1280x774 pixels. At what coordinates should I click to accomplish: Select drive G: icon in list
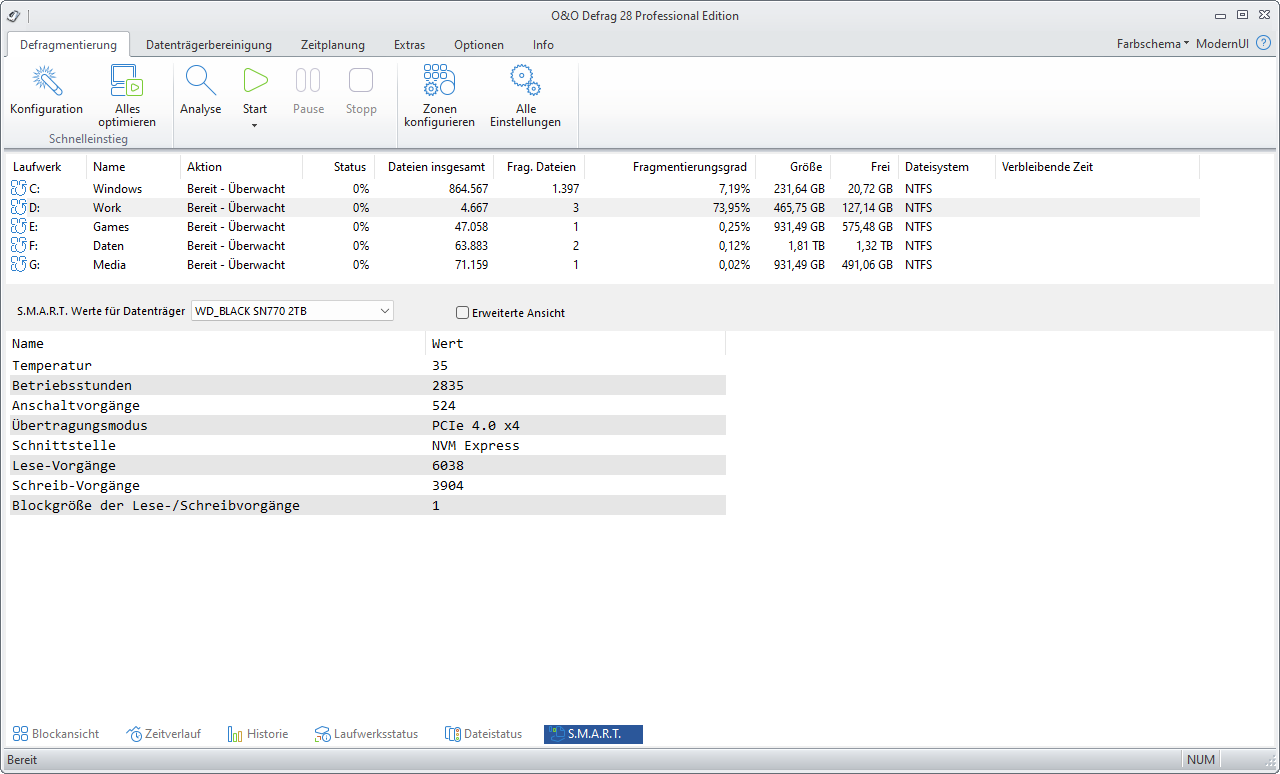pos(18,265)
